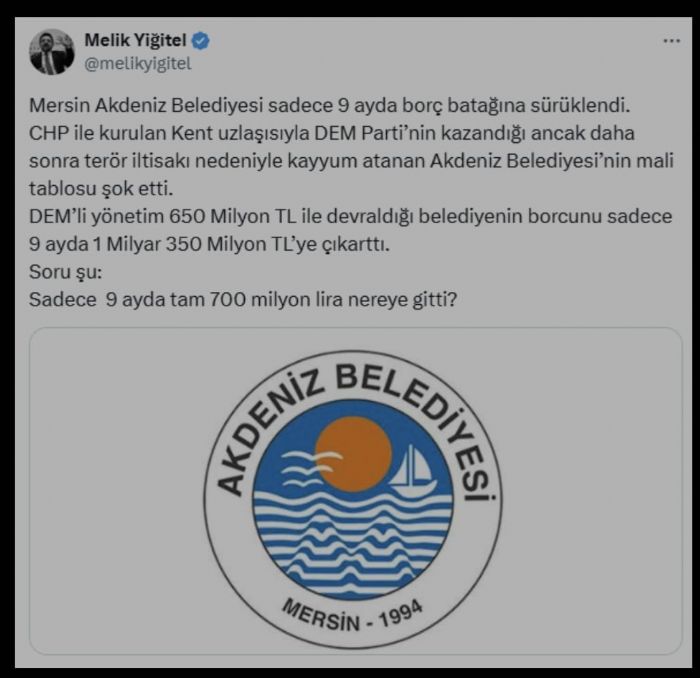Click the blue waves in the emblem
This screenshot has height=678, width=700.
click(x=352, y=542)
